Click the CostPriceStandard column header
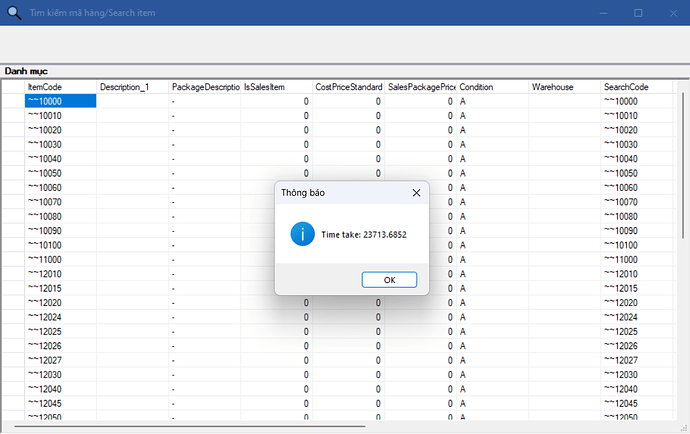Screen dimensions: 690x434 (x=349, y=87)
